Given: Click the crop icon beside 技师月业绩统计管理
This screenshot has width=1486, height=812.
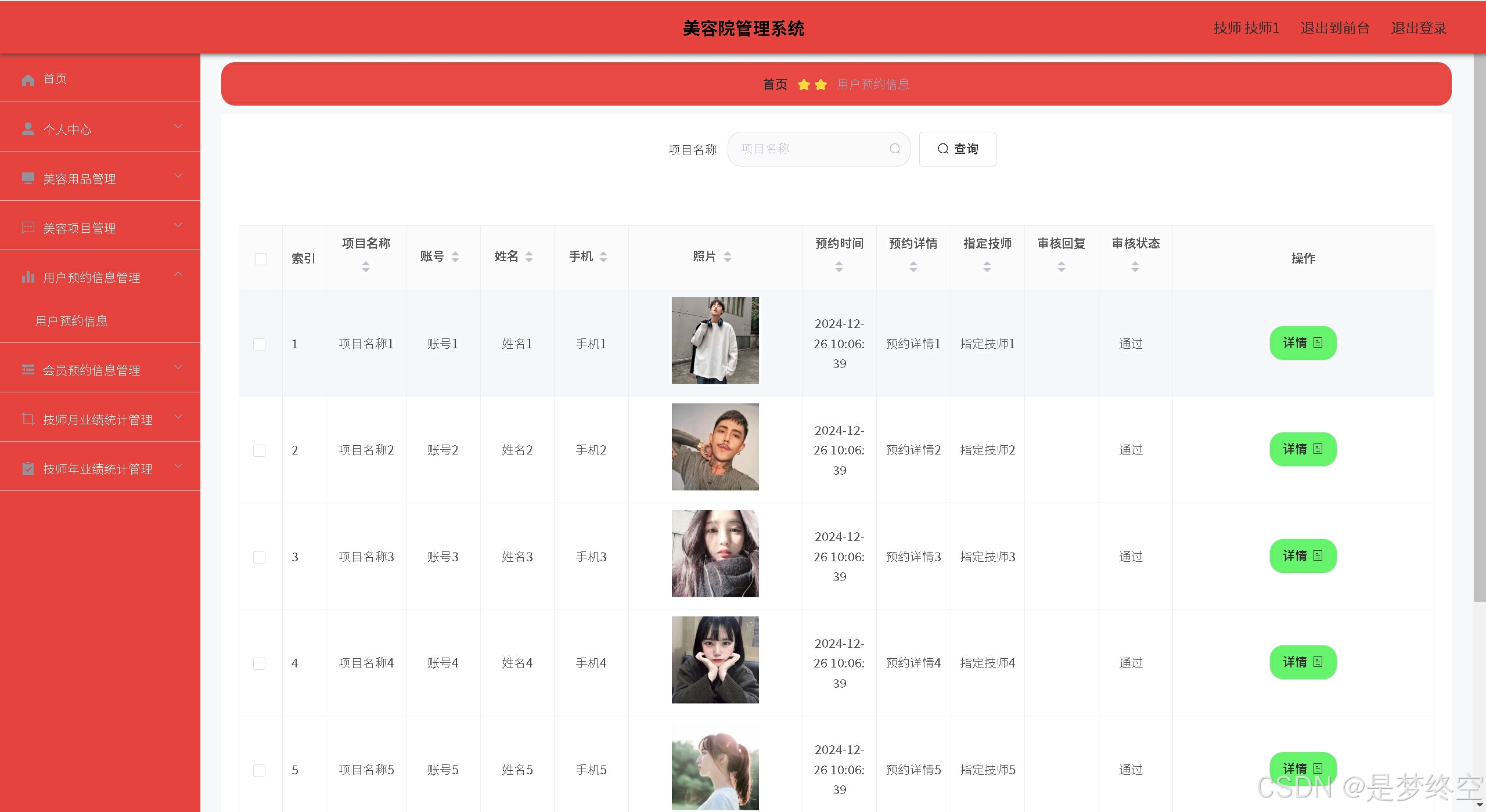Looking at the screenshot, I should pyautogui.click(x=28, y=418).
